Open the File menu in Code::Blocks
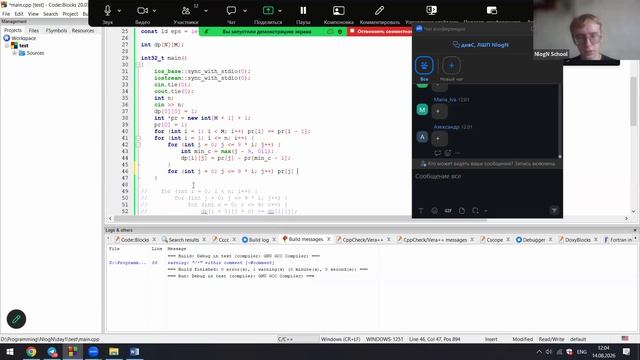 pos(6,14)
